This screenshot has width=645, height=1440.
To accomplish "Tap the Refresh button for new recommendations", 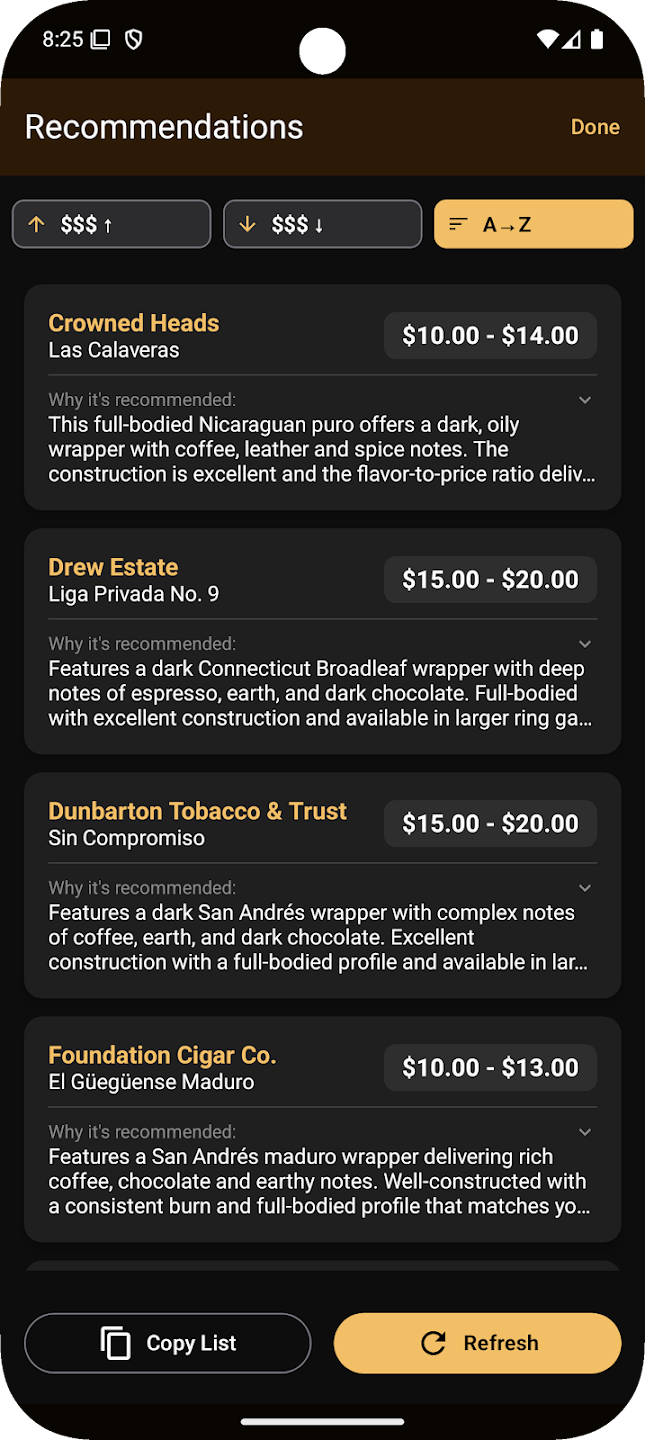I will (477, 1343).
